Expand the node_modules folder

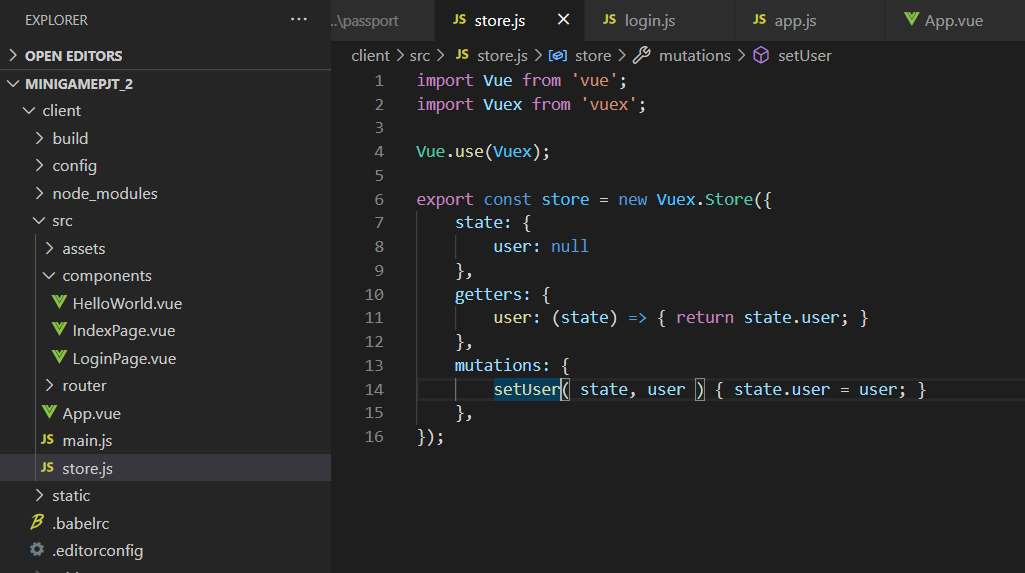[165, 193]
